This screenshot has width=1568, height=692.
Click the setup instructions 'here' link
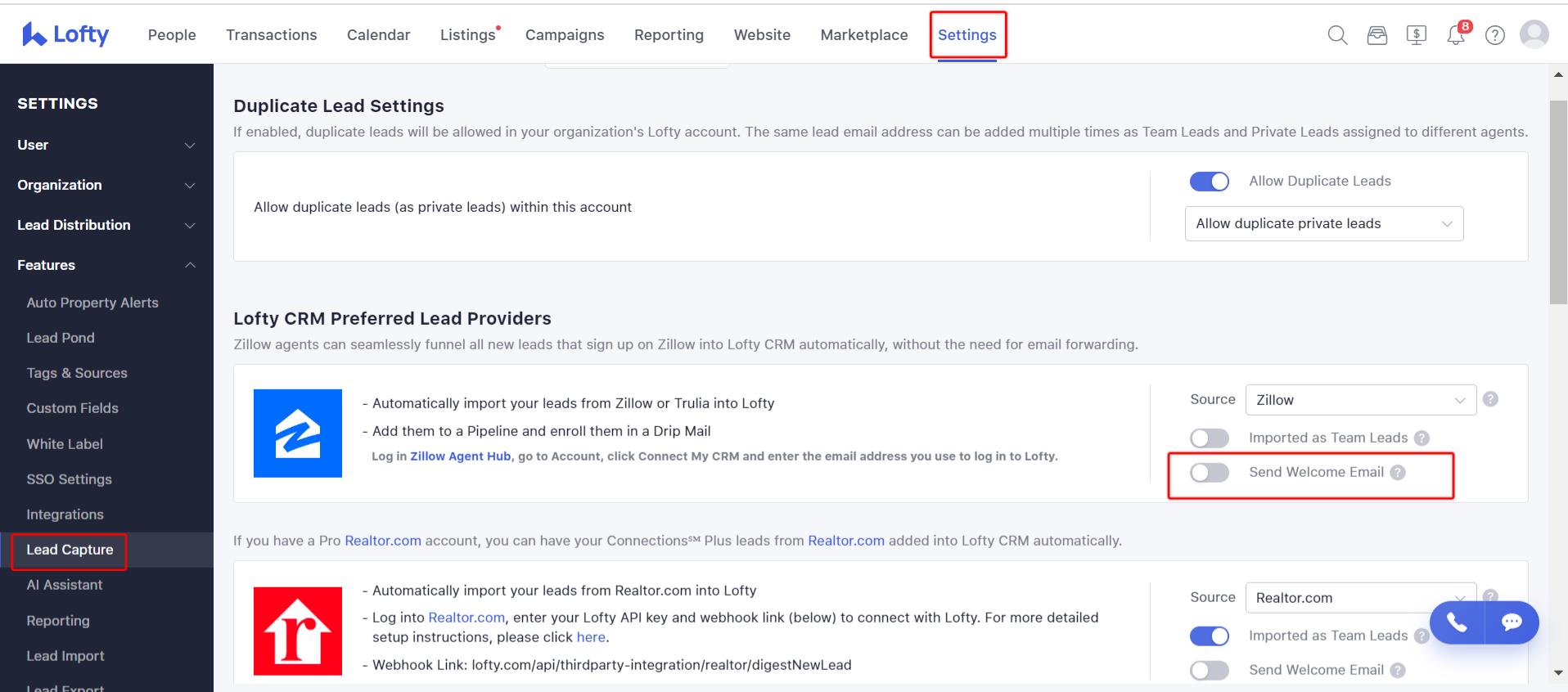[591, 637]
